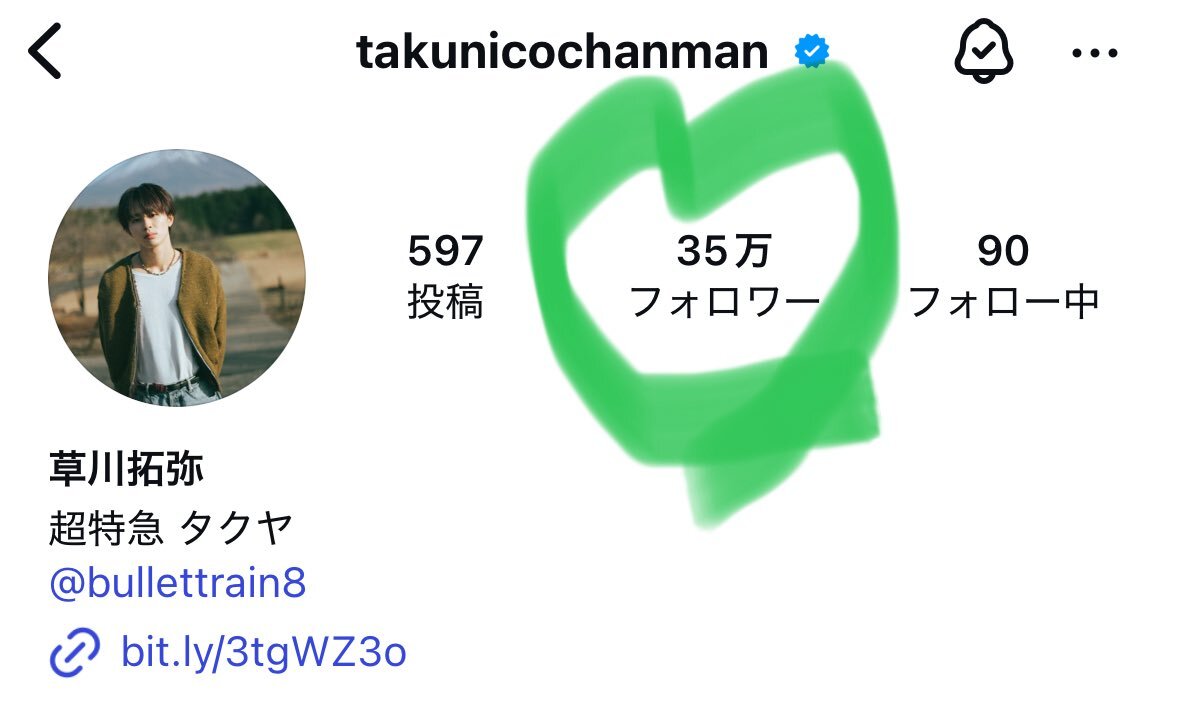1179x720 pixels.
Task: Open the three-dot more options menu
Action: click(1095, 53)
